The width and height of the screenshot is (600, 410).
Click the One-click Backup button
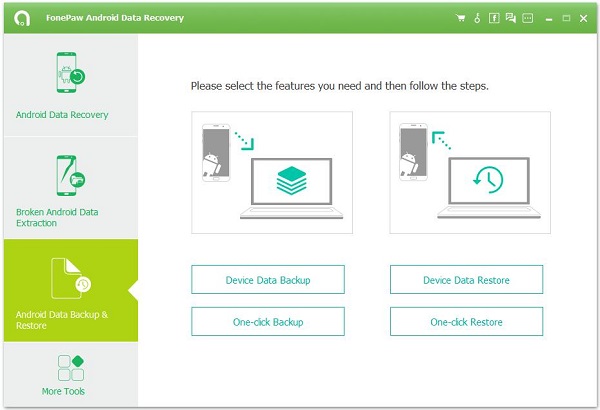268,322
